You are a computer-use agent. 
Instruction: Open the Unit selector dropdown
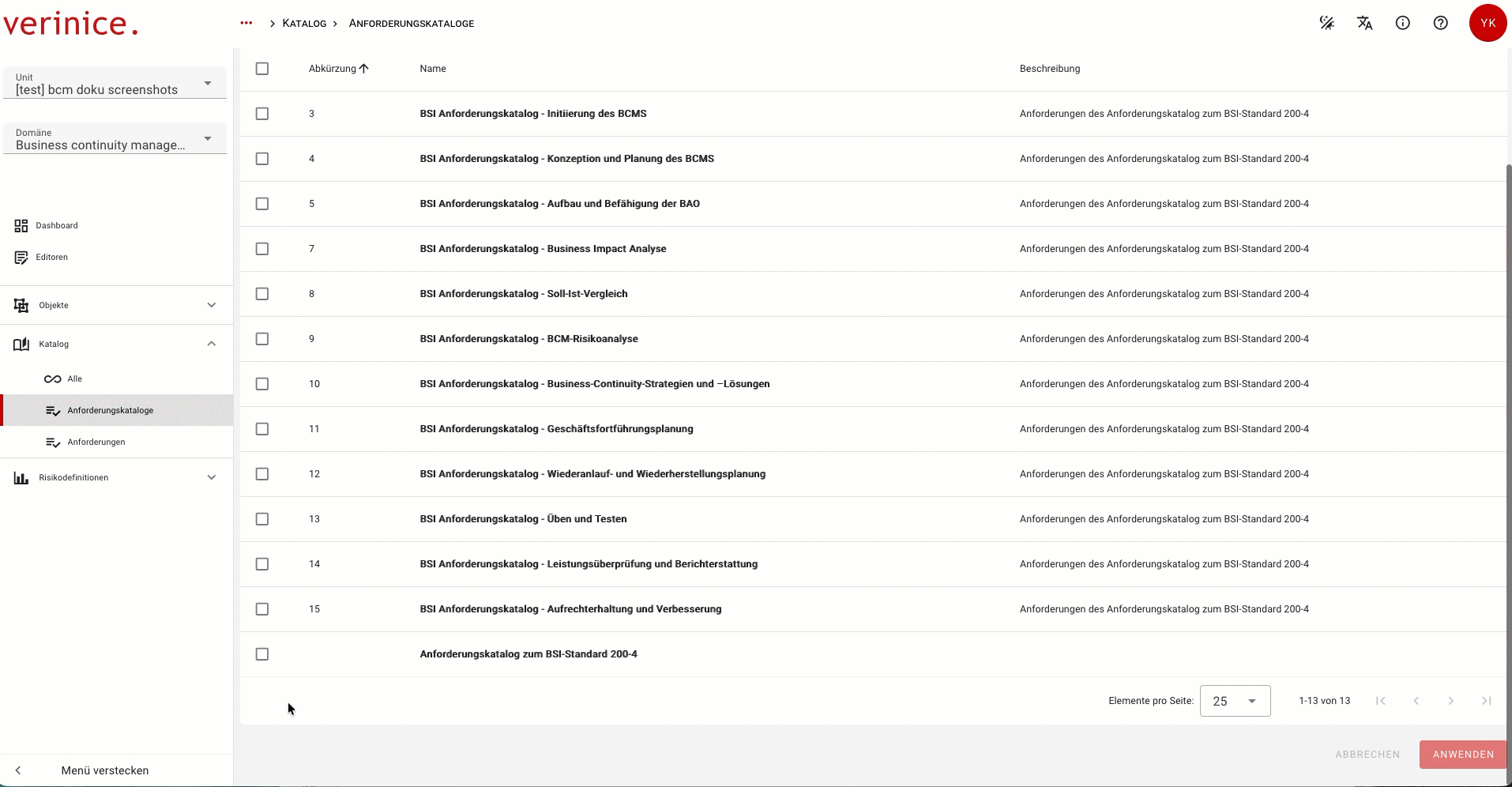(x=115, y=84)
